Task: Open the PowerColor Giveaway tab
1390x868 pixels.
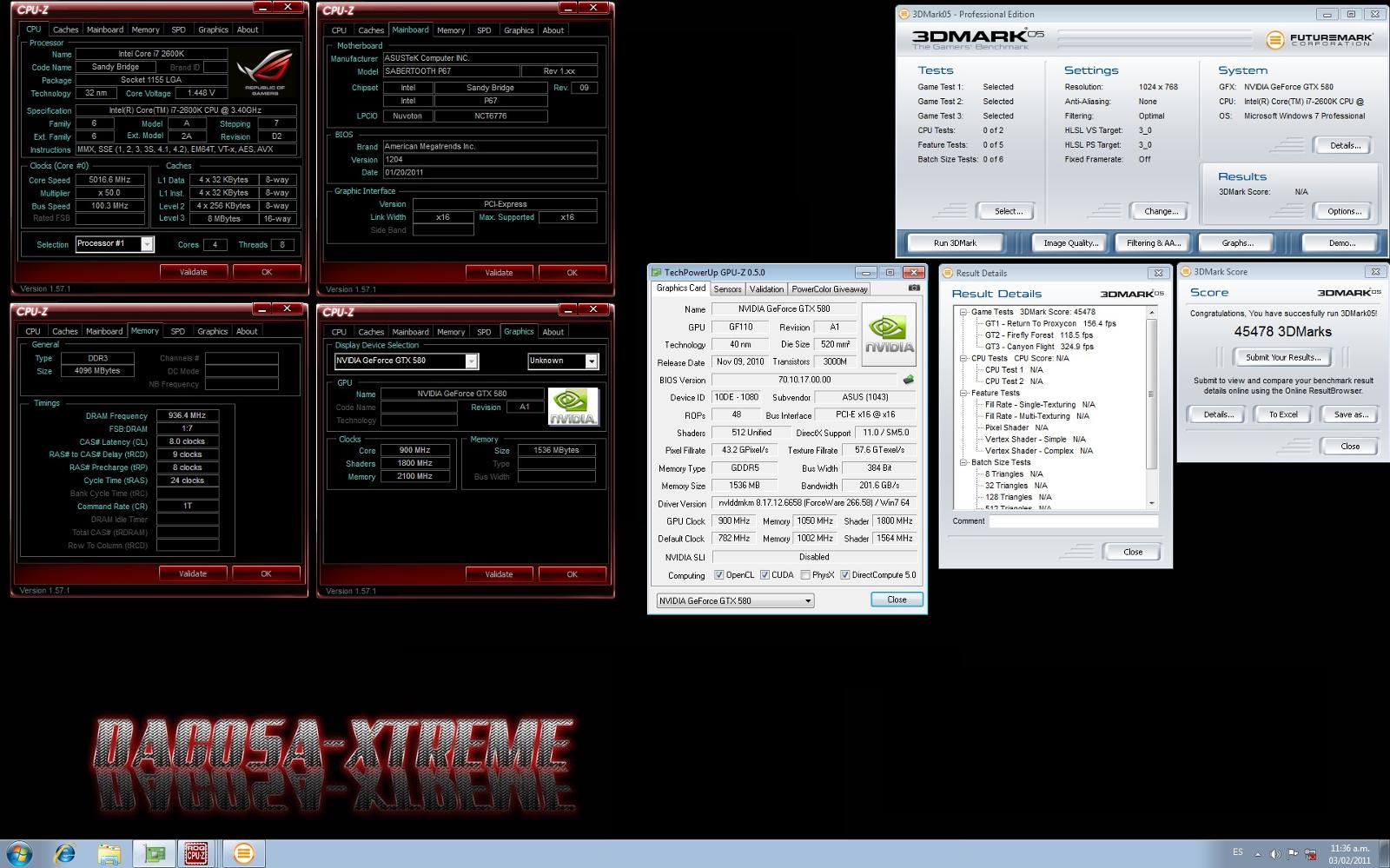Action: [830, 289]
